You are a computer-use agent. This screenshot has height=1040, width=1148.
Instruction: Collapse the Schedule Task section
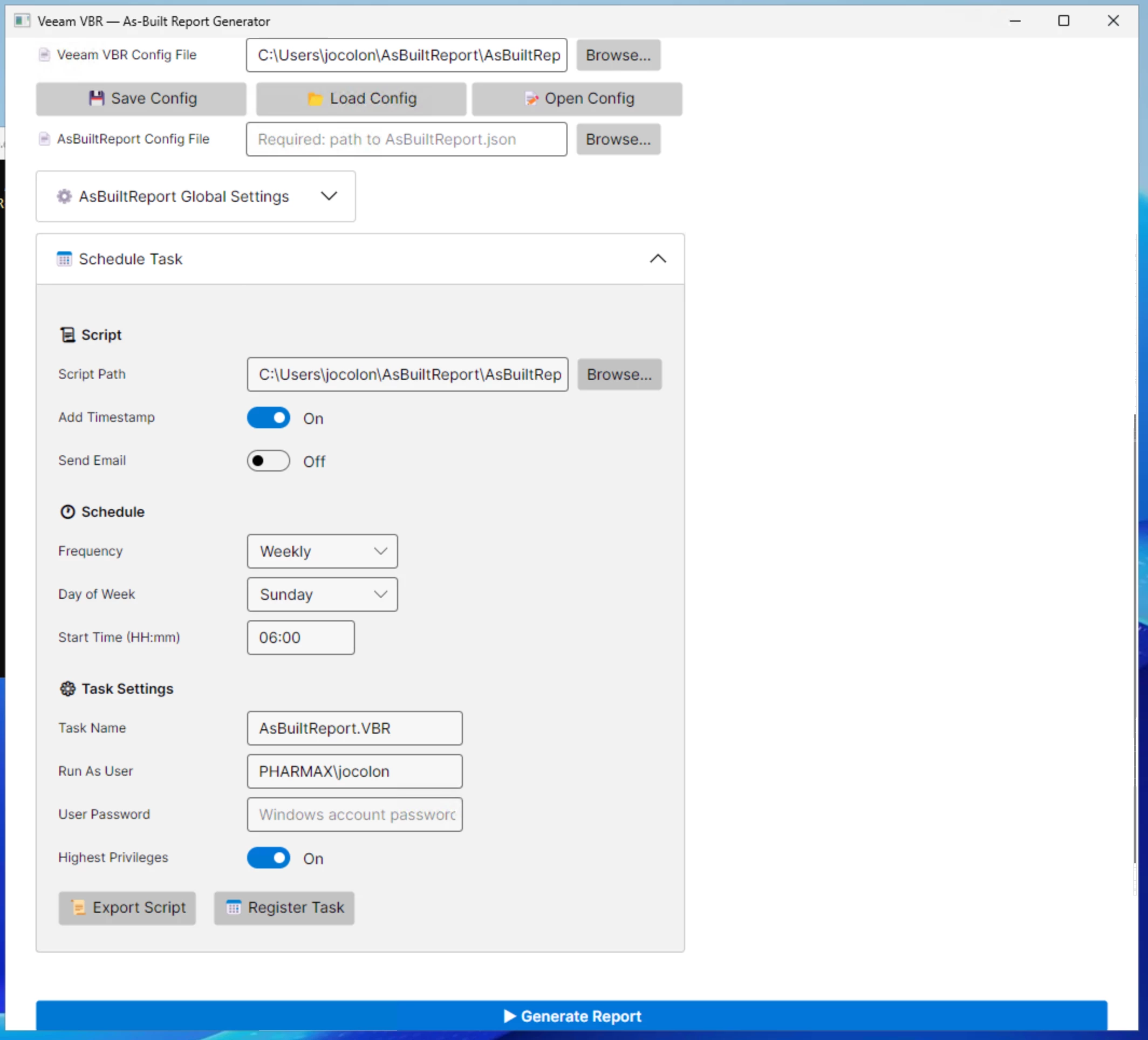coord(658,259)
